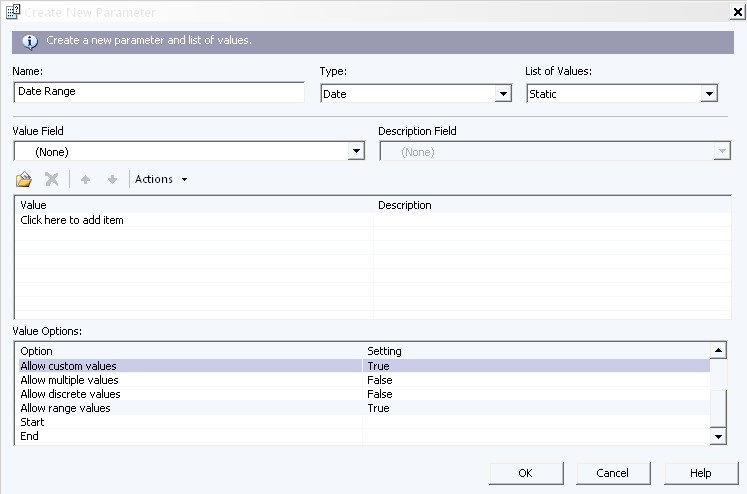Screen dimensions: 747x494
Task: Click the Cancel button
Action: (613, 473)
